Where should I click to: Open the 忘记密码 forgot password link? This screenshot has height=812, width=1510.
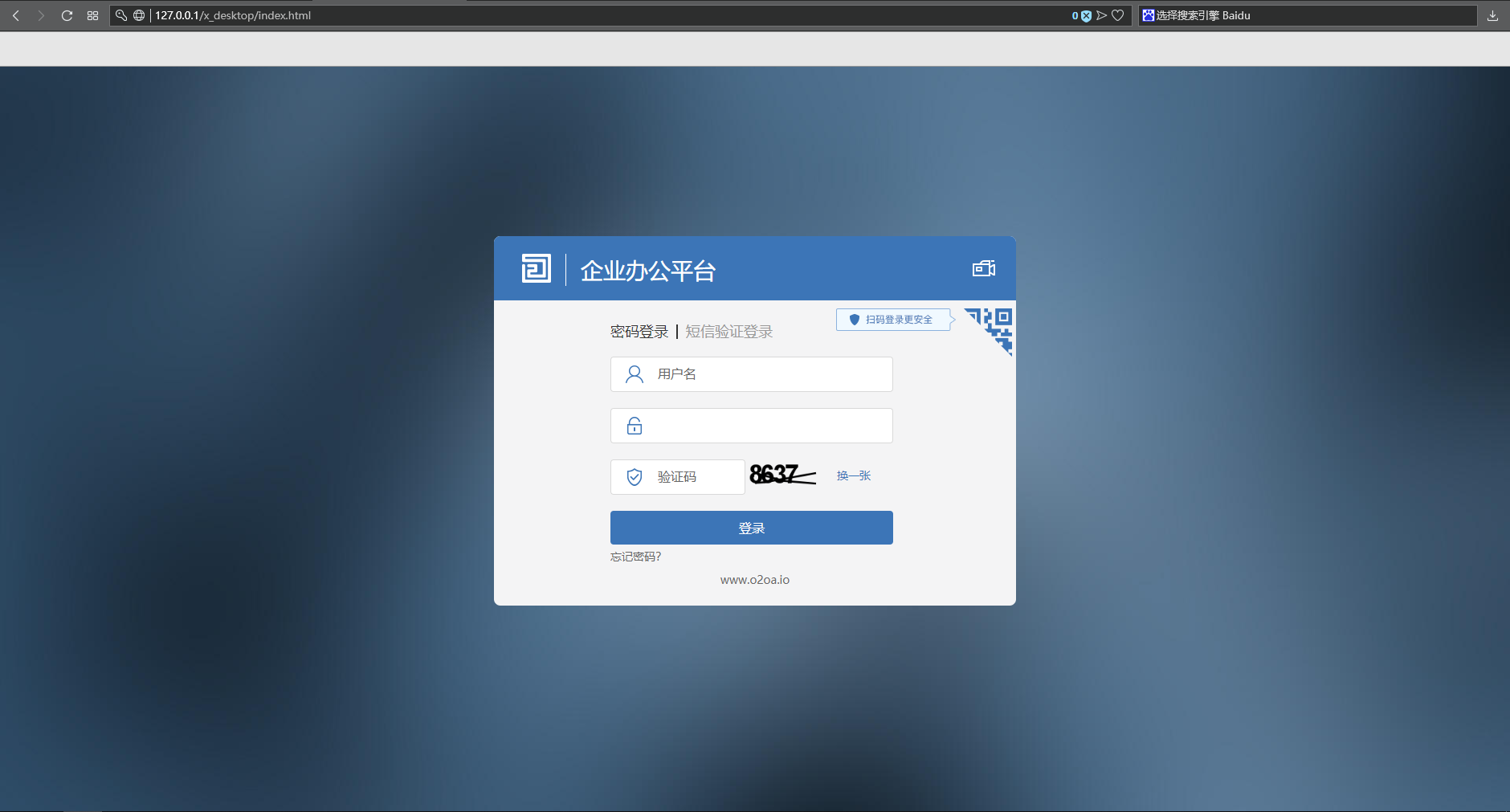pos(635,556)
